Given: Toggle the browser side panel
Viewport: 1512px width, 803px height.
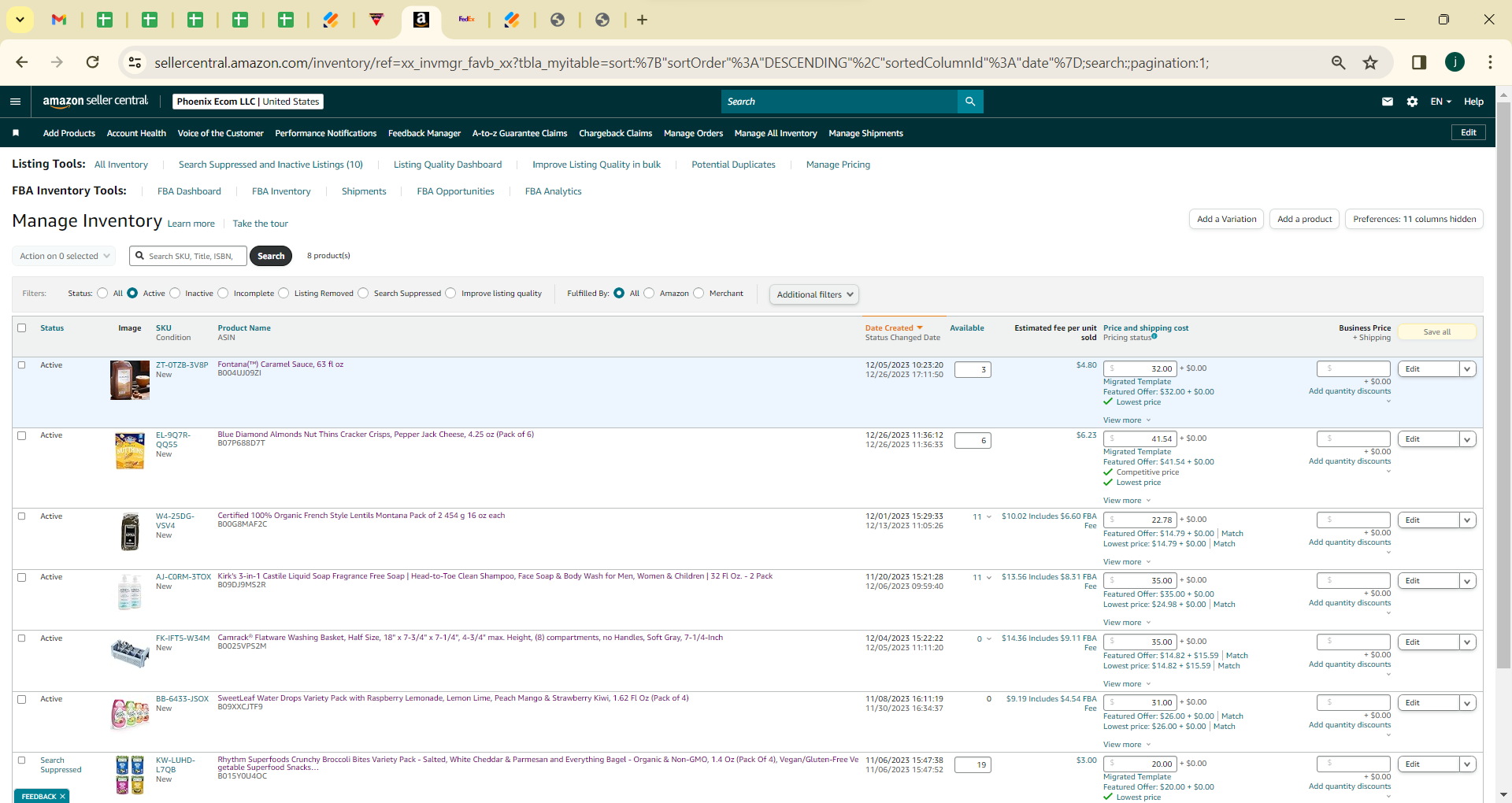Looking at the screenshot, I should (x=1419, y=62).
